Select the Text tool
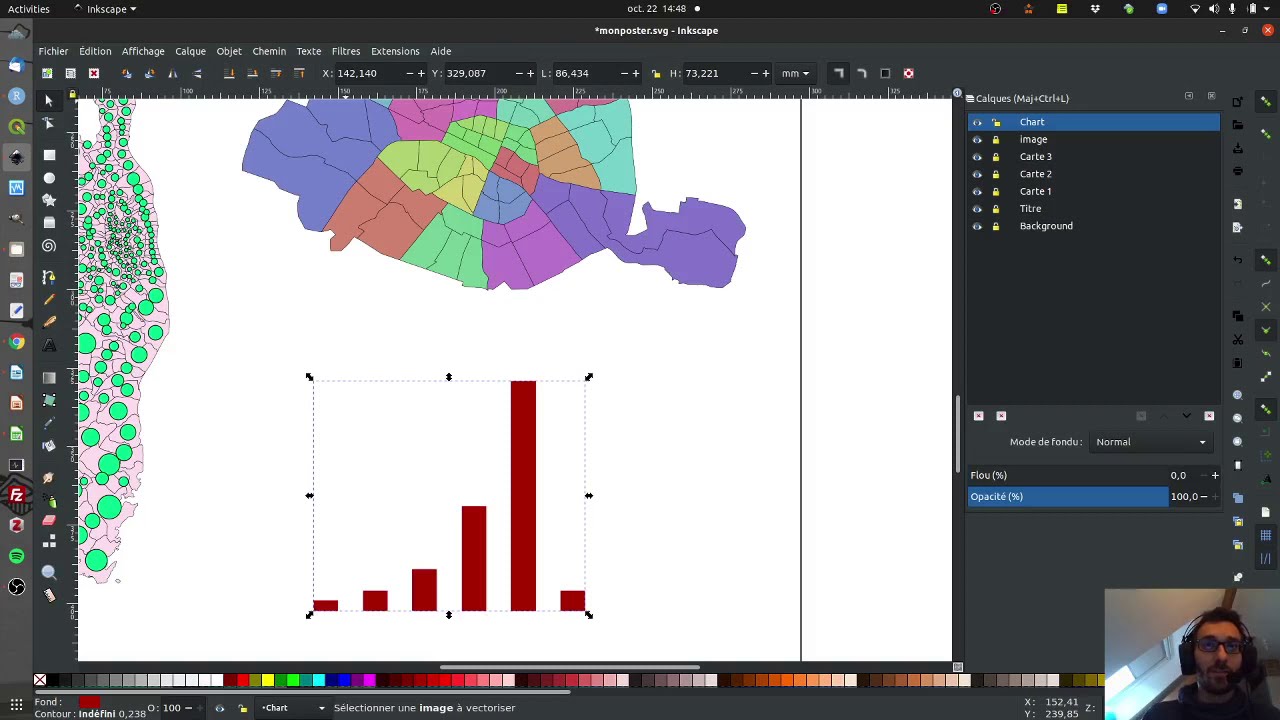This screenshot has height=720, width=1280. (x=49, y=345)
